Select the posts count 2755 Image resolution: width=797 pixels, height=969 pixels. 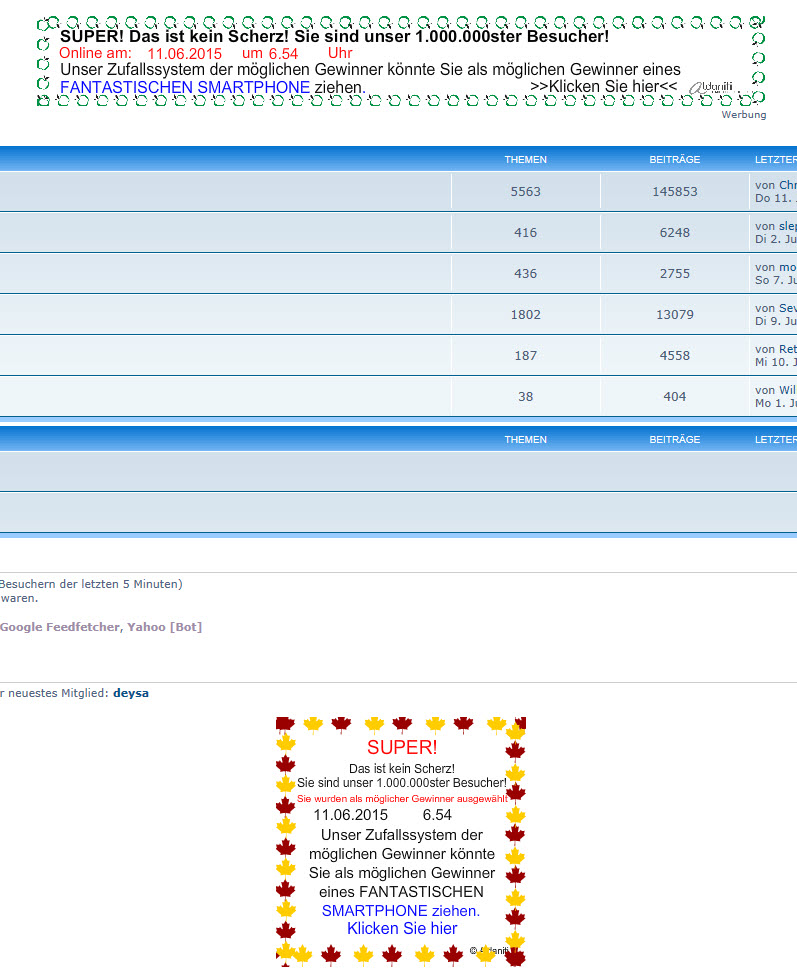pyautogui.click(x=675, y=273)
